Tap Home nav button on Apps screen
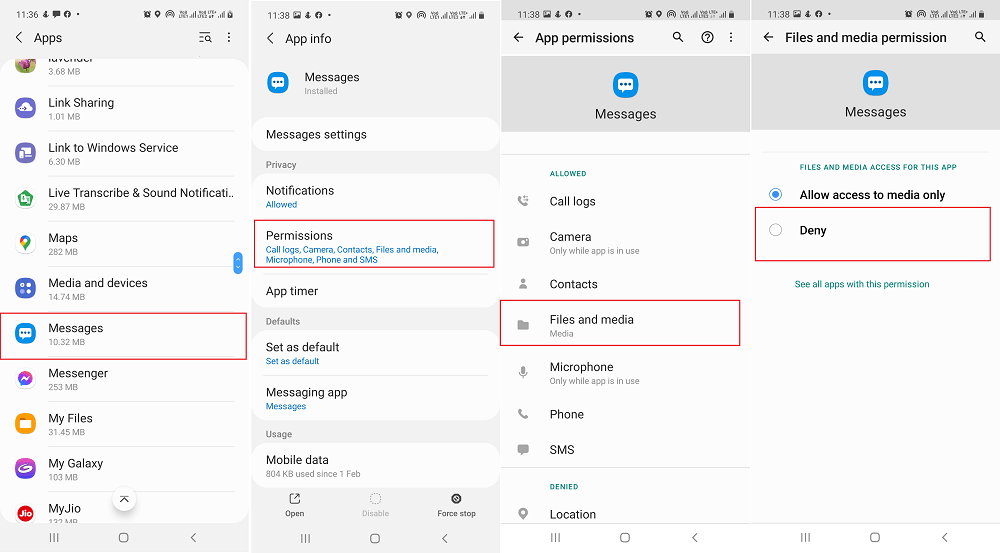 pos(124,538)
